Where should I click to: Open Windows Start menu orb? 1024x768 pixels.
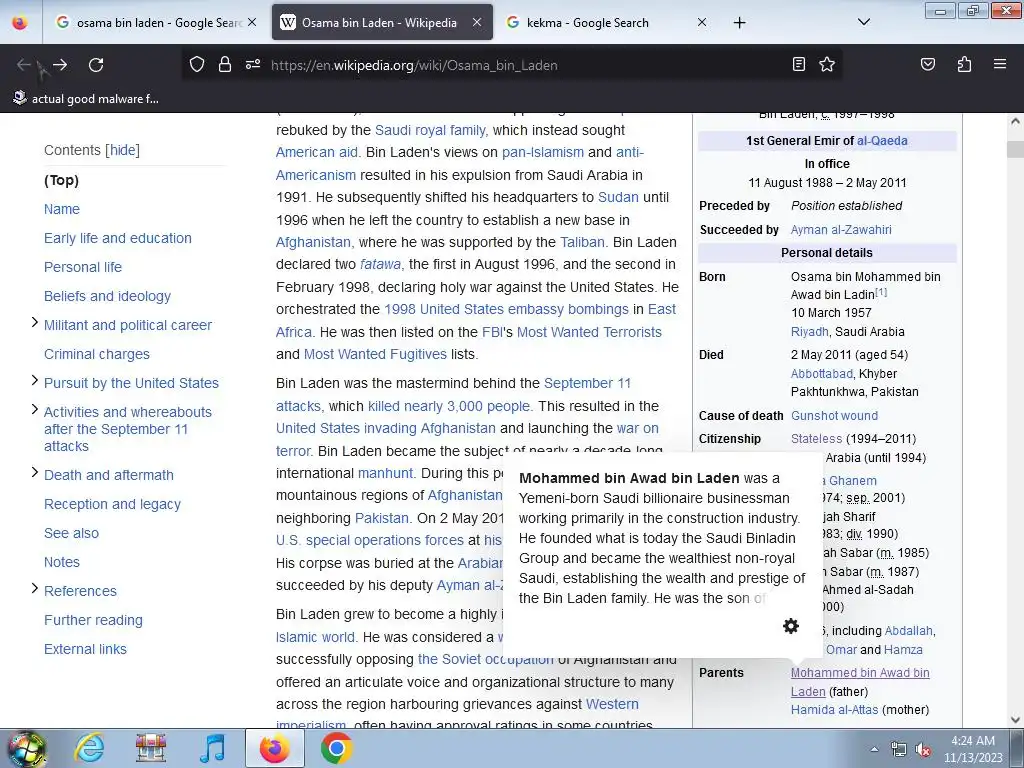coord(25,748)
